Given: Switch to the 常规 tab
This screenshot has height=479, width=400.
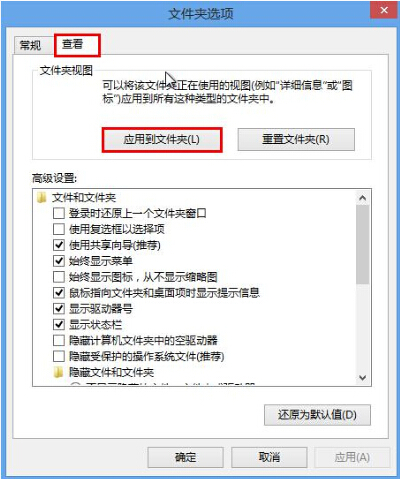Looking at the screenshot, I should click(x=30, y=45).
